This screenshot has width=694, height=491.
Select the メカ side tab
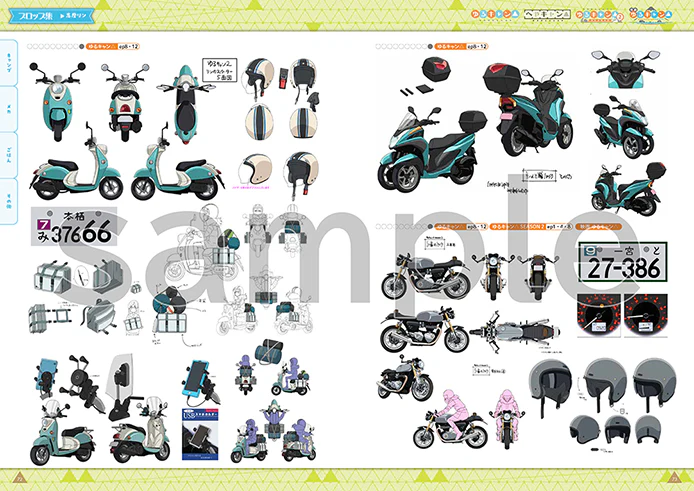9,109
